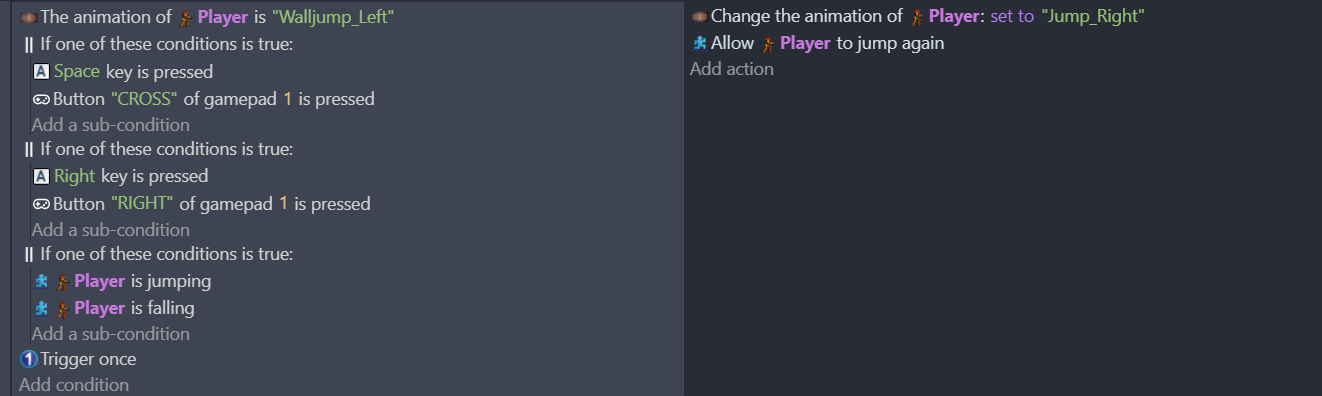Click the platformer icon beside Player is falling
The image size is (1322, 396).
(41, 308)
